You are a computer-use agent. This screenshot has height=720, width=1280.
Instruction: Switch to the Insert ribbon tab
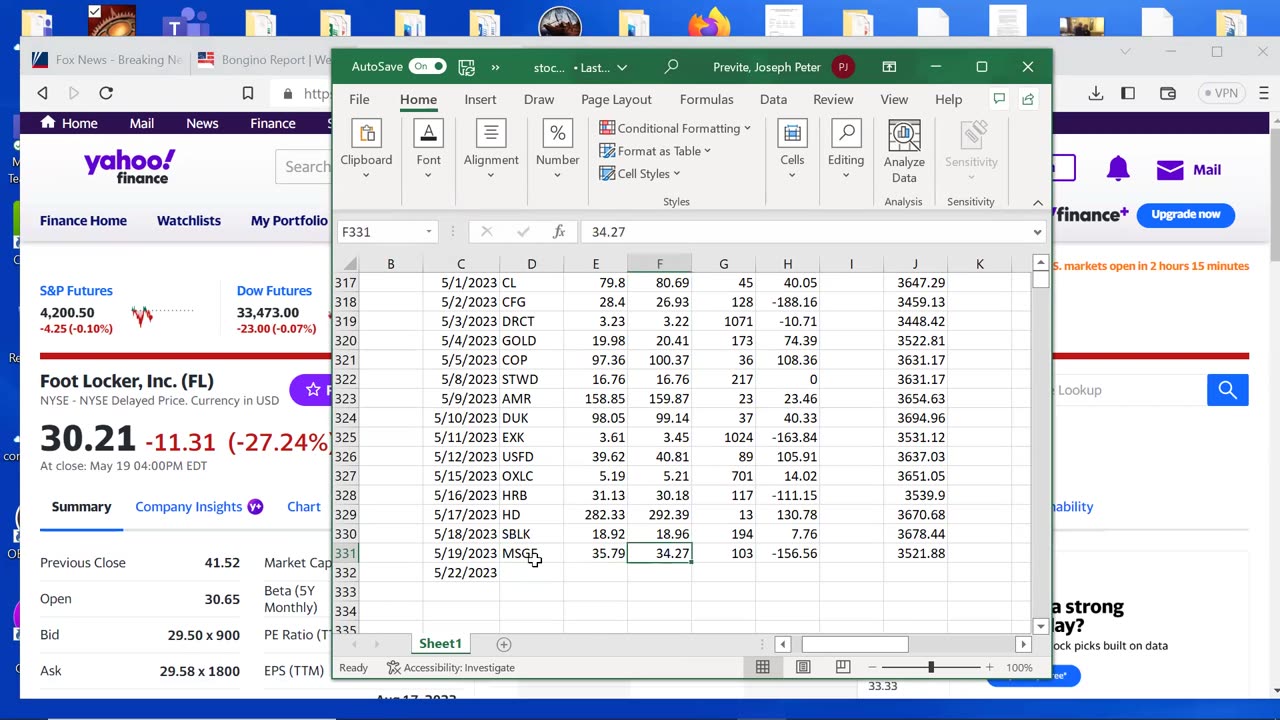[480, 99]
